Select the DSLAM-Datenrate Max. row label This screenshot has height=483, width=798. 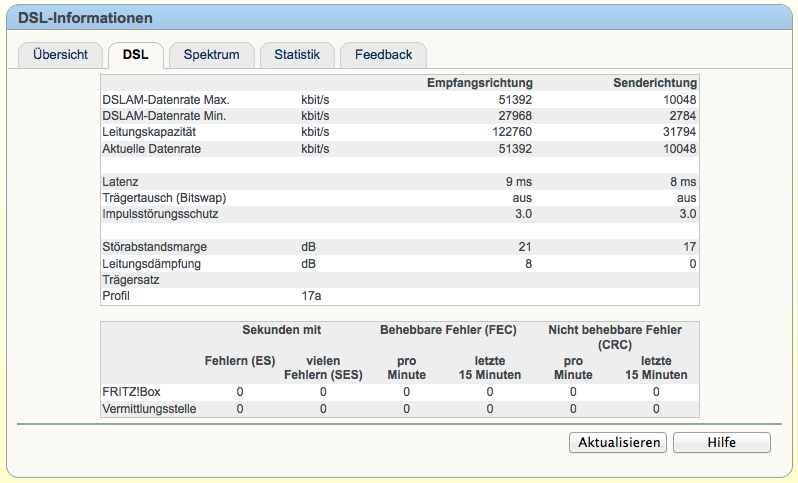166,100
